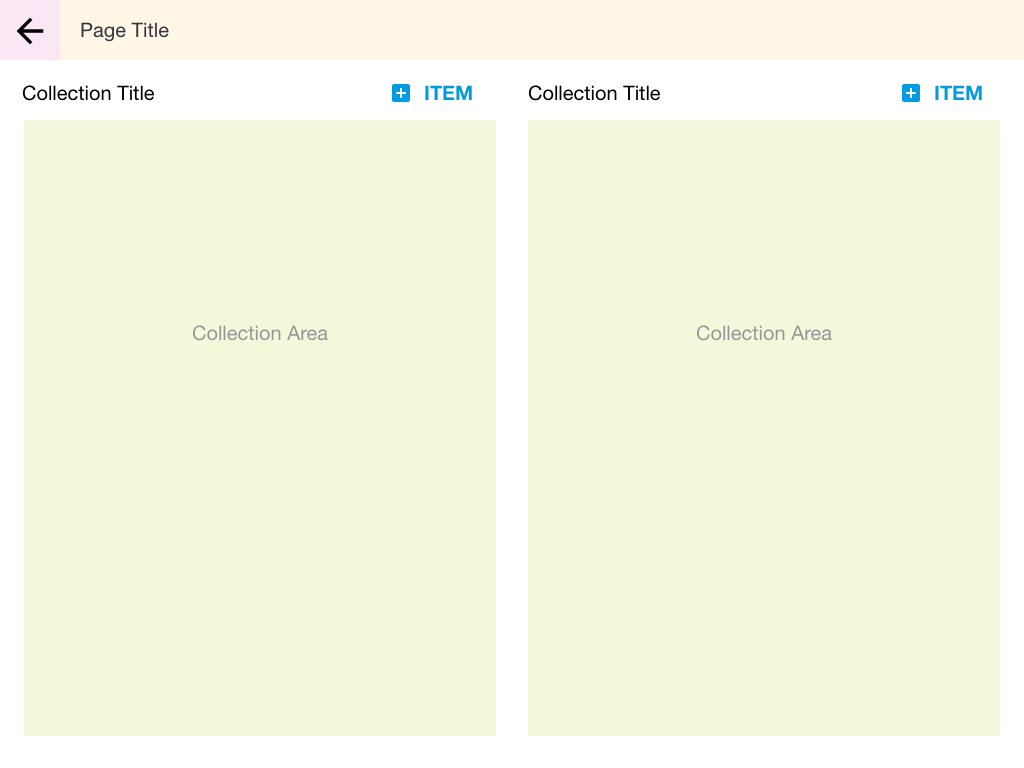Select the Page Title label
This screenshot has width=1024, height=768.
click(x=124, y=30)
